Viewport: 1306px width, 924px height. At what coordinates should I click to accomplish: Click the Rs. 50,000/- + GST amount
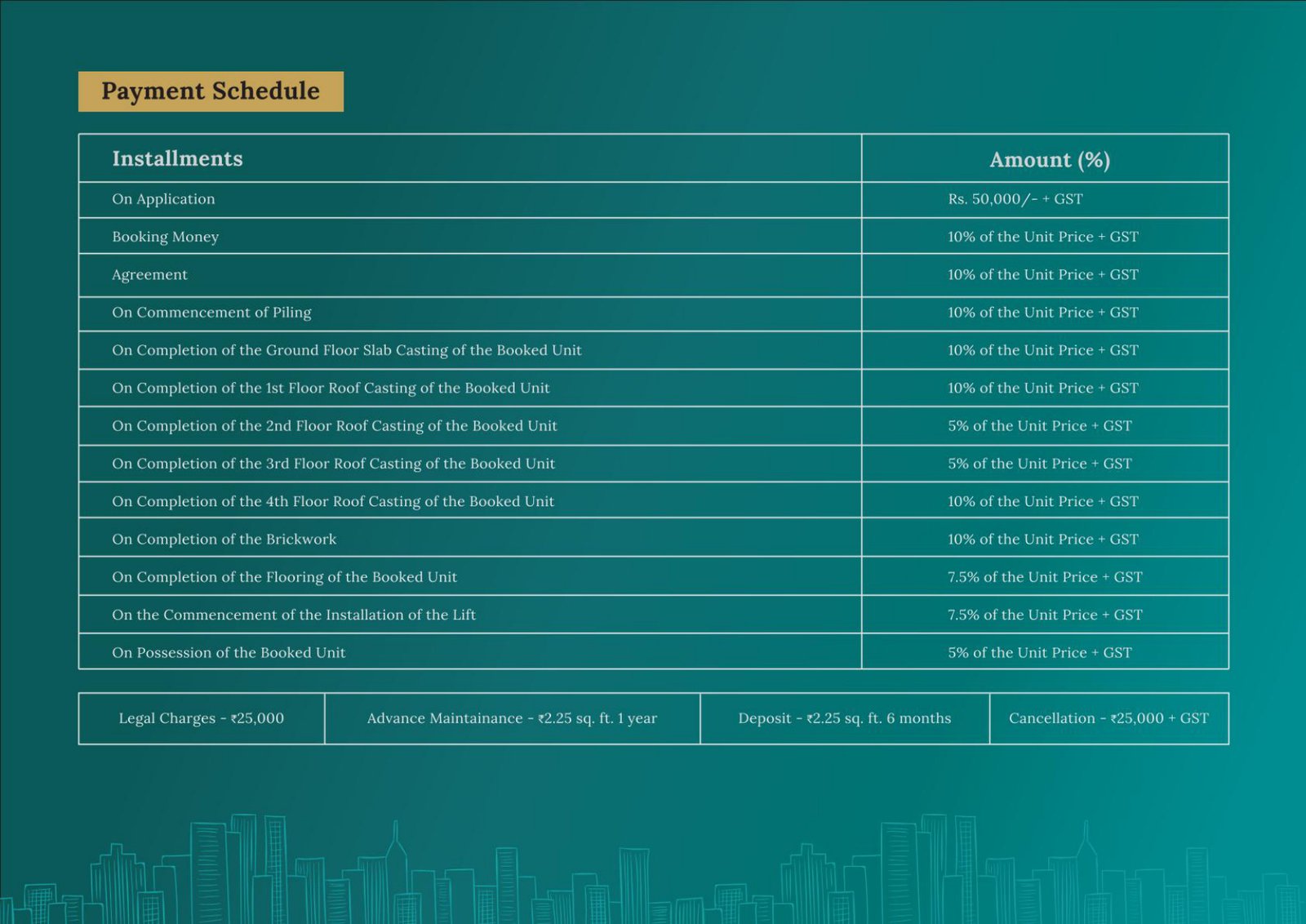(1015, 199)
